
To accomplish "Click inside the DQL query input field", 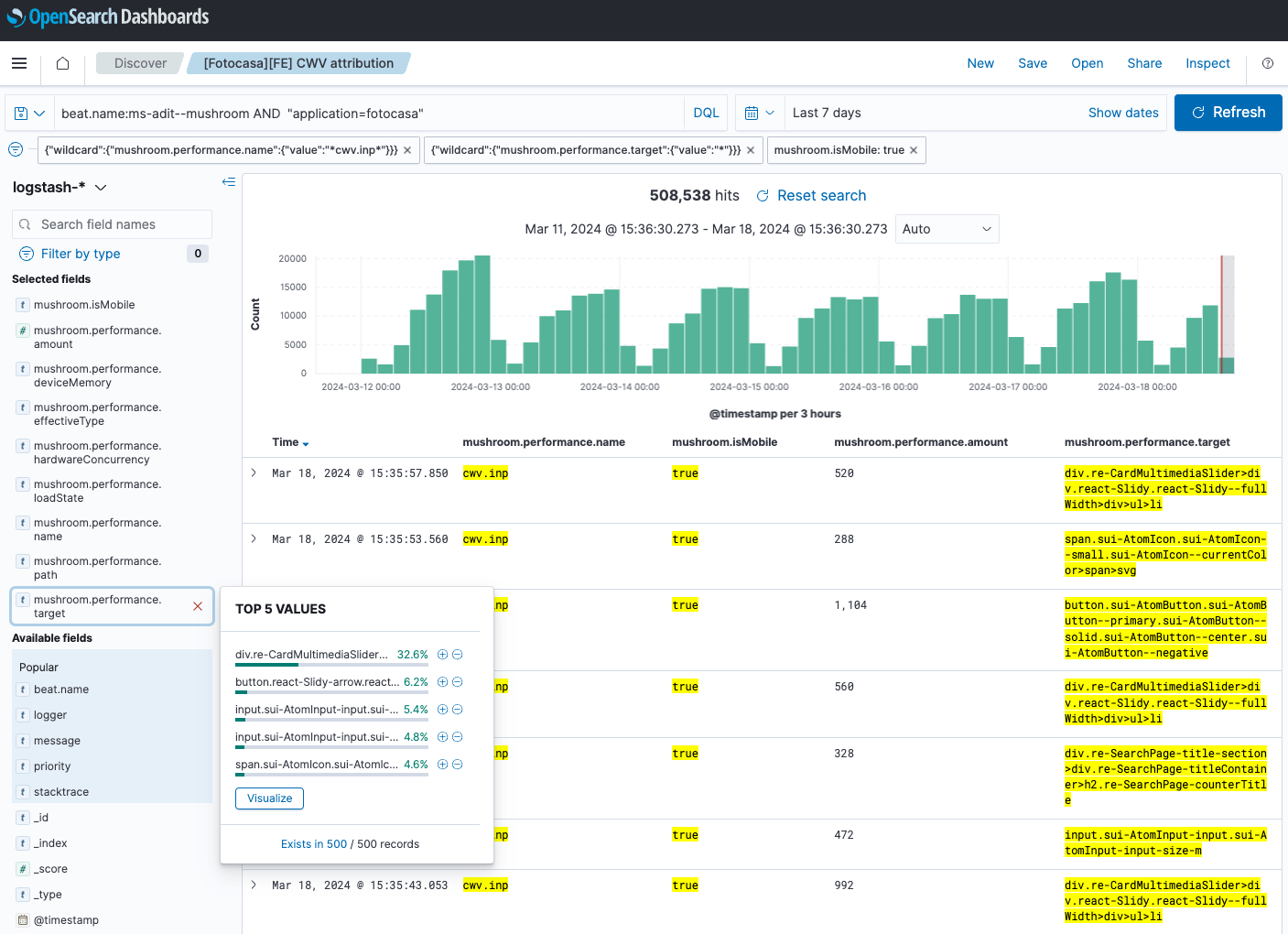I will (x=366, y=112).
